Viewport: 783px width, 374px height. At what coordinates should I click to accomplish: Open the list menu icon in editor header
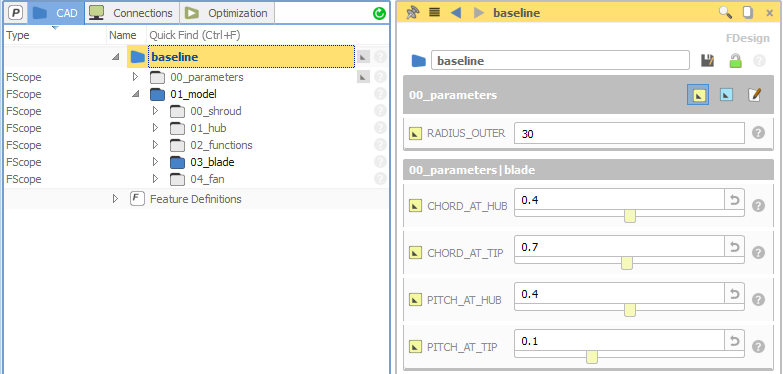(x=434, y=12)
